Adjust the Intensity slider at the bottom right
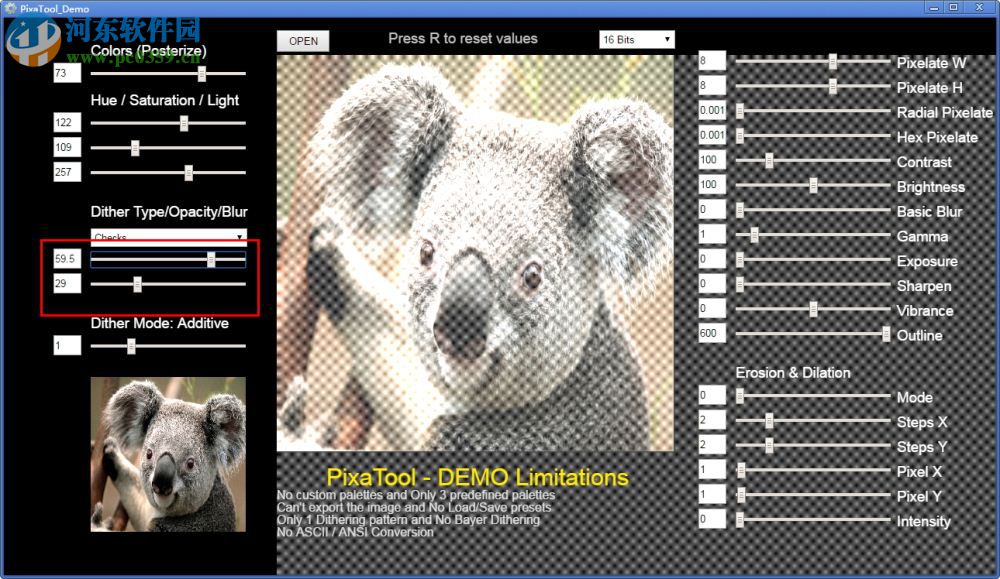1000x579 pixels. click(737, 520)
